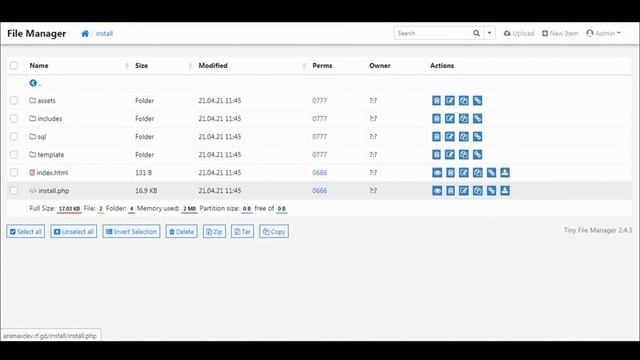Delete the install.php file
640x360 pixels.
pos(450,191)
